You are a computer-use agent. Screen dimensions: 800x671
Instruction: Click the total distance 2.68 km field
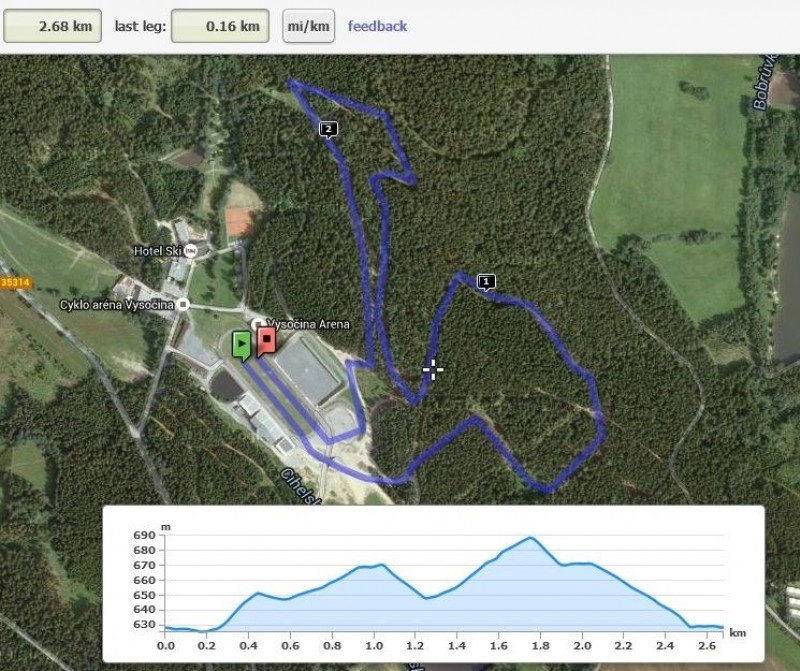point(53,26)
